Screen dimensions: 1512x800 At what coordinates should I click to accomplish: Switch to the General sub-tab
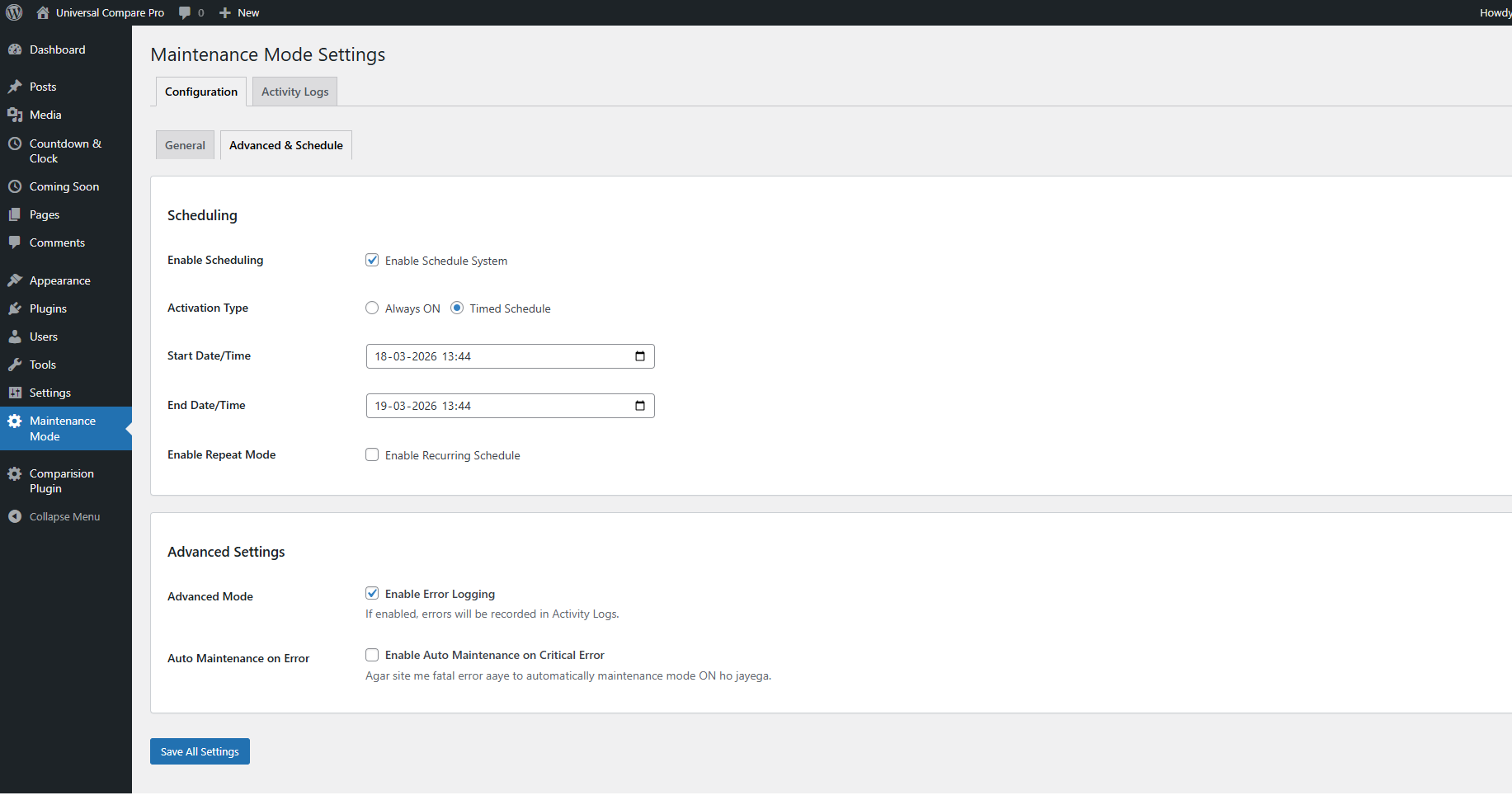point(185,145)
